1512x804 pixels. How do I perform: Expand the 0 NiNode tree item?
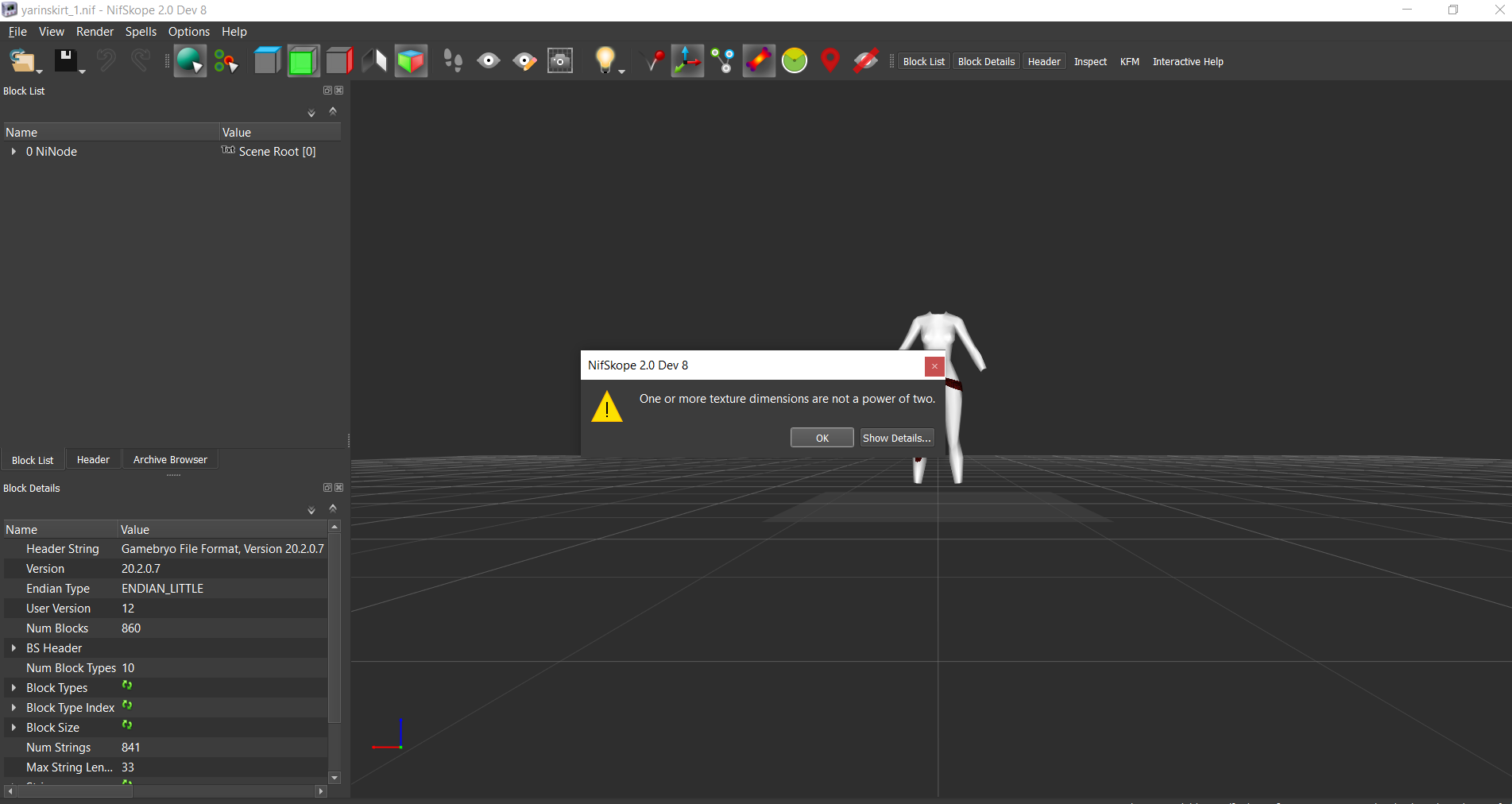point(14,151)
